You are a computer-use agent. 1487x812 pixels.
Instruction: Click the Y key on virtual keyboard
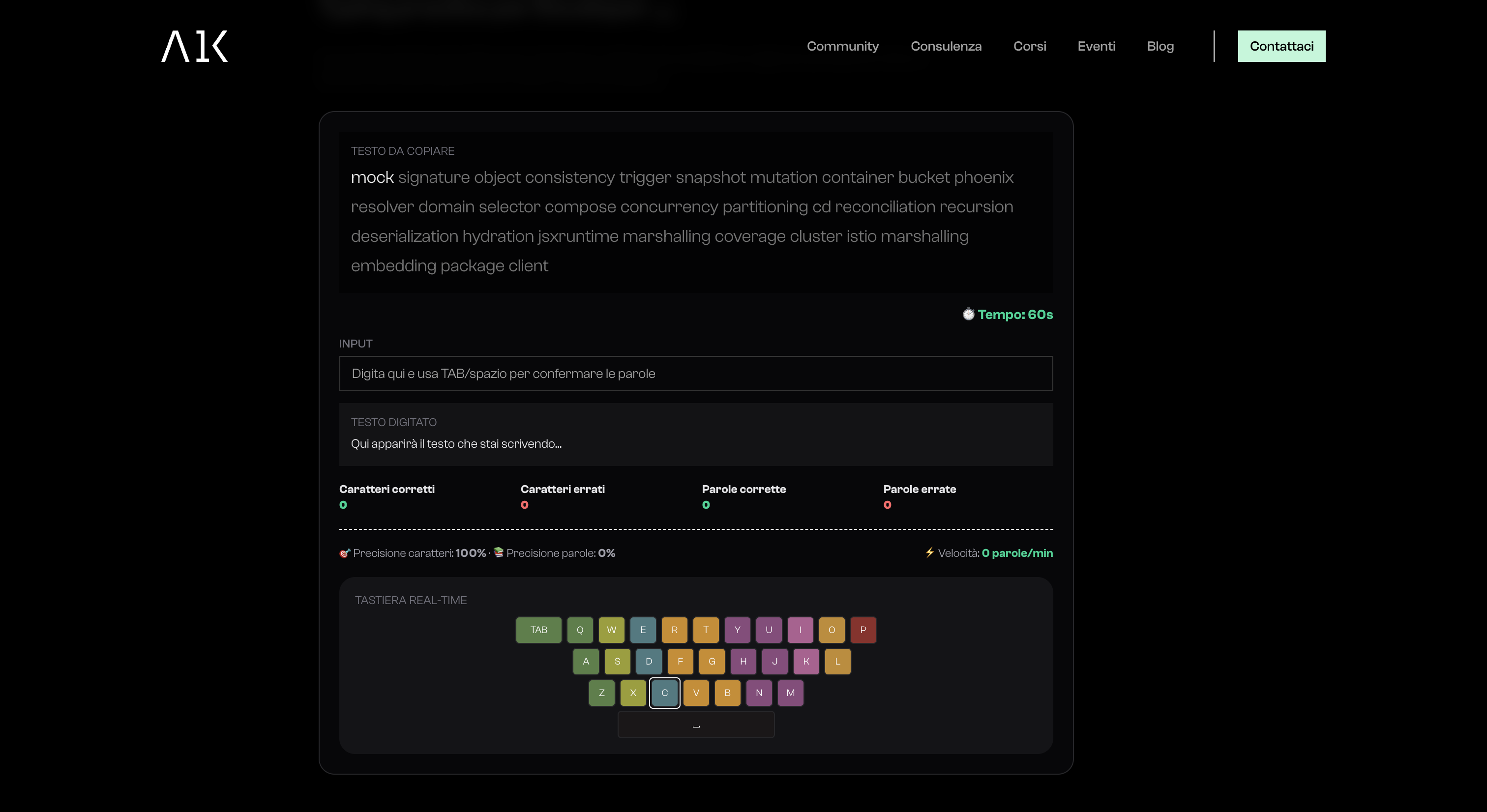click(737, 630)
